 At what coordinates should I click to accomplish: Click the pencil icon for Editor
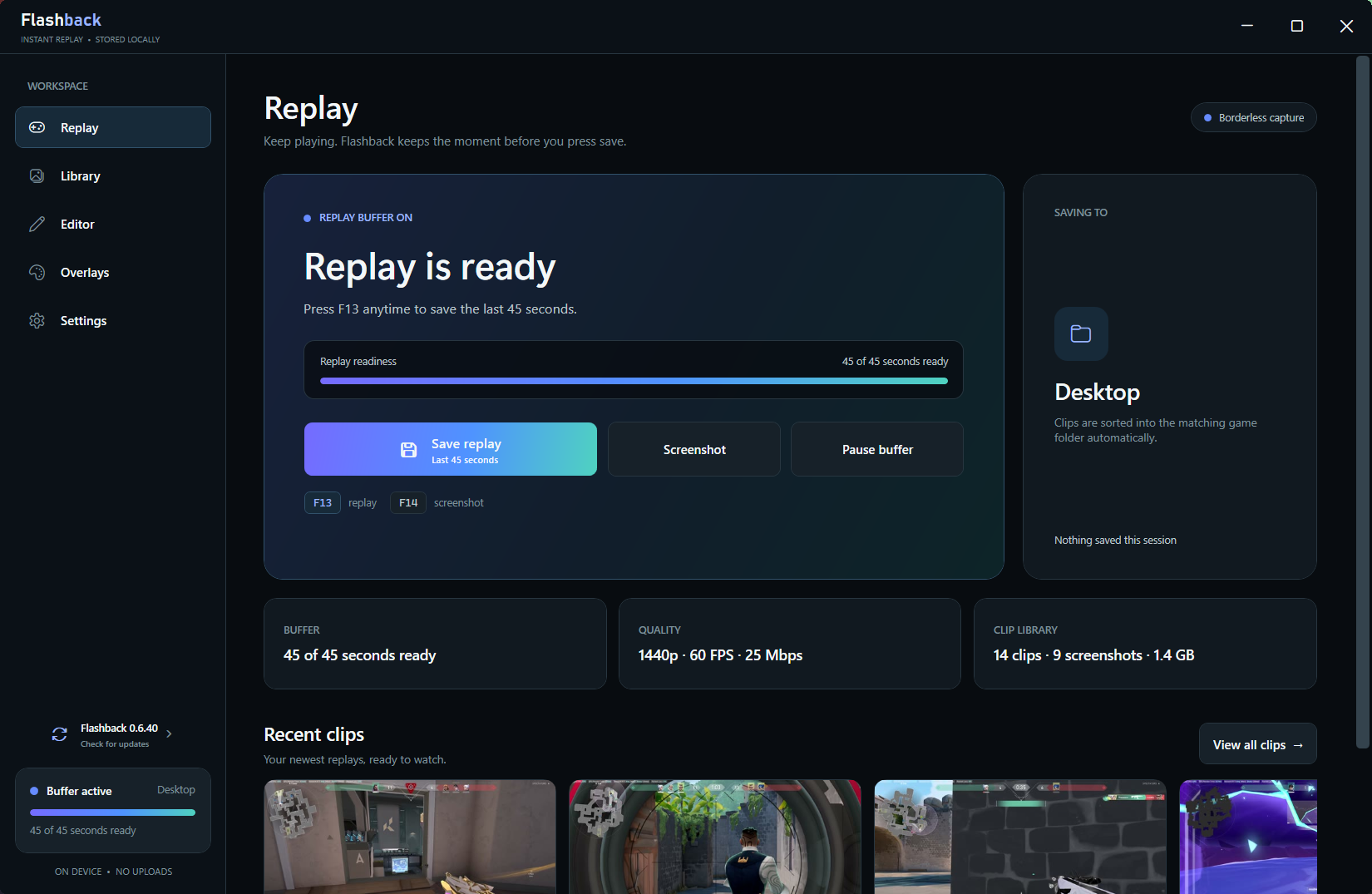(37, 224)
